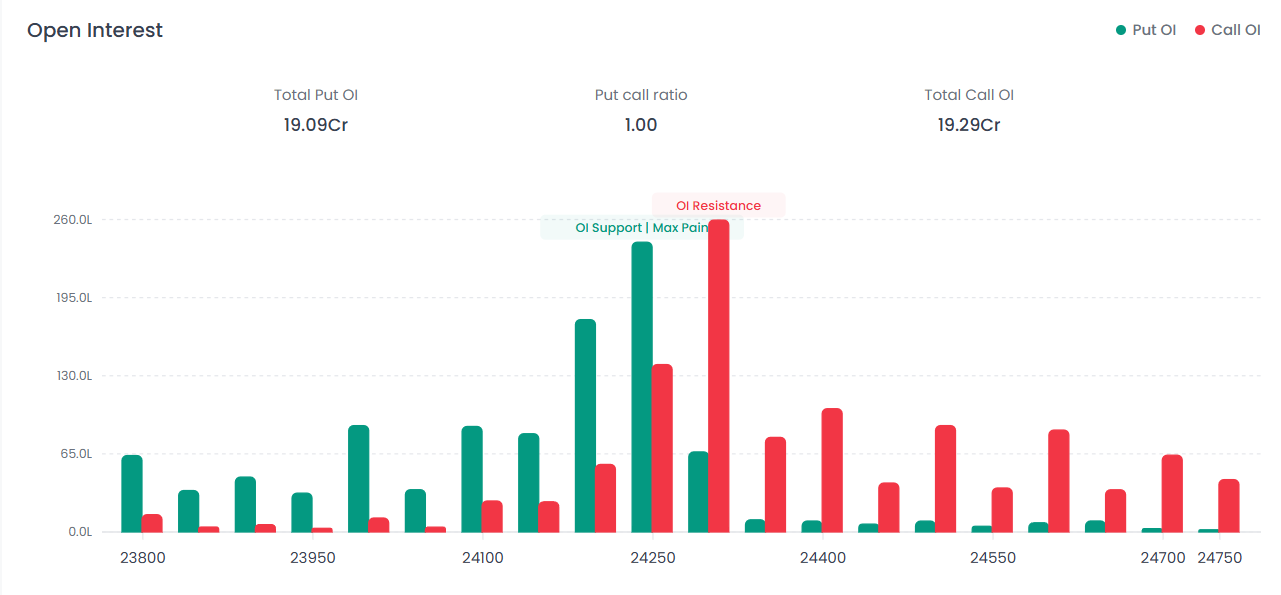This screenshot has height=595, width=1281.
Task: Click the red Call OI legend dot
Action: pyautogui.click(x=1200, y=30)
